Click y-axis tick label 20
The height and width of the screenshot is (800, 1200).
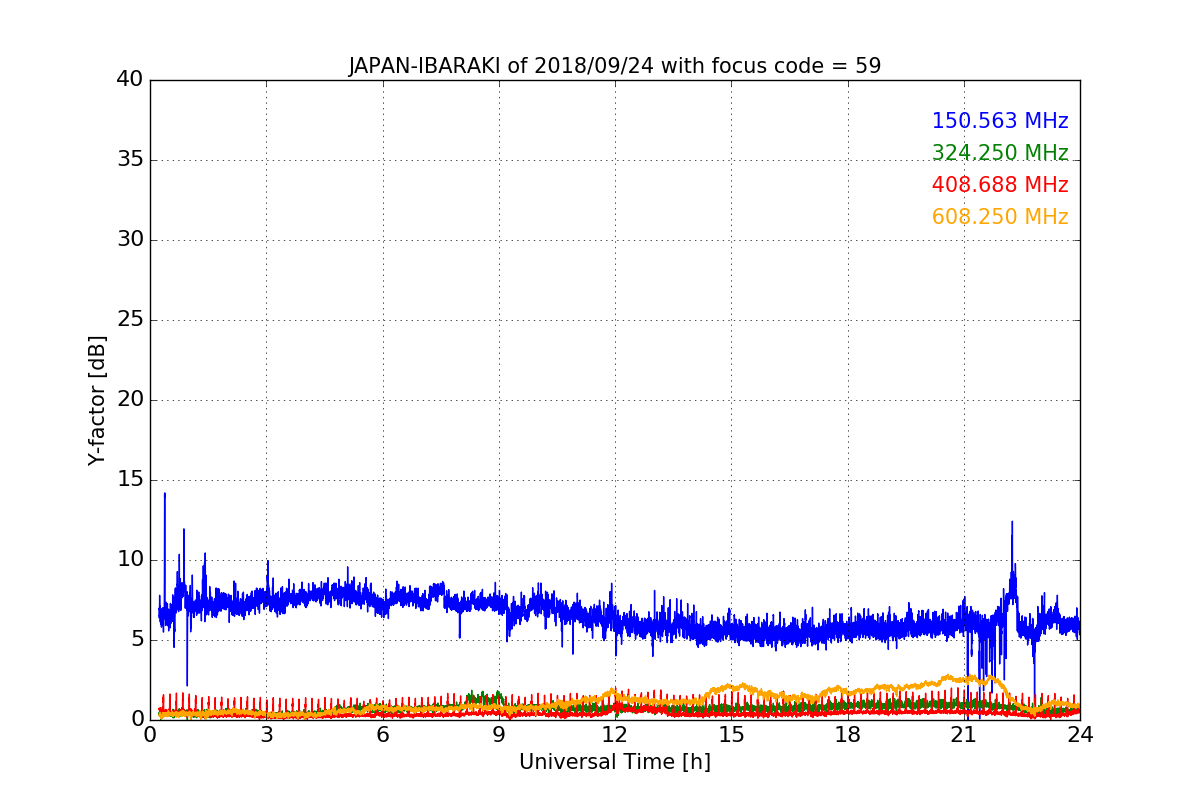[x=130, y=399]
